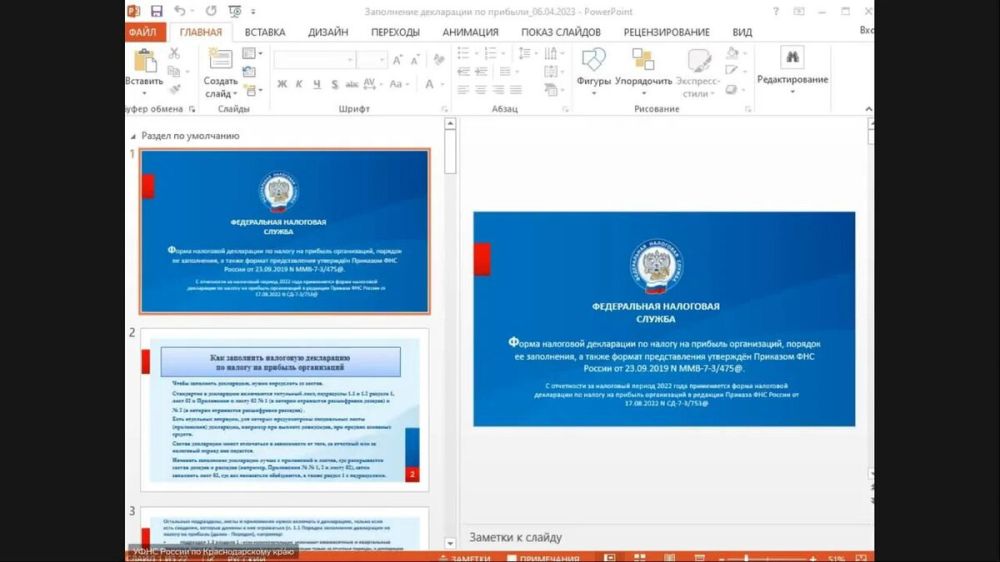Click the Cut scissors icon
The width and height of the screenshot is (1000, 562).
click(x=174, y=54)
